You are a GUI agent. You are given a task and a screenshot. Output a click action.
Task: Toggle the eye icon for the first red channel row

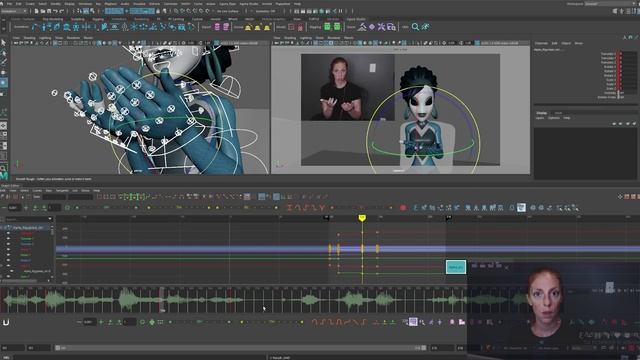(8, 233)
